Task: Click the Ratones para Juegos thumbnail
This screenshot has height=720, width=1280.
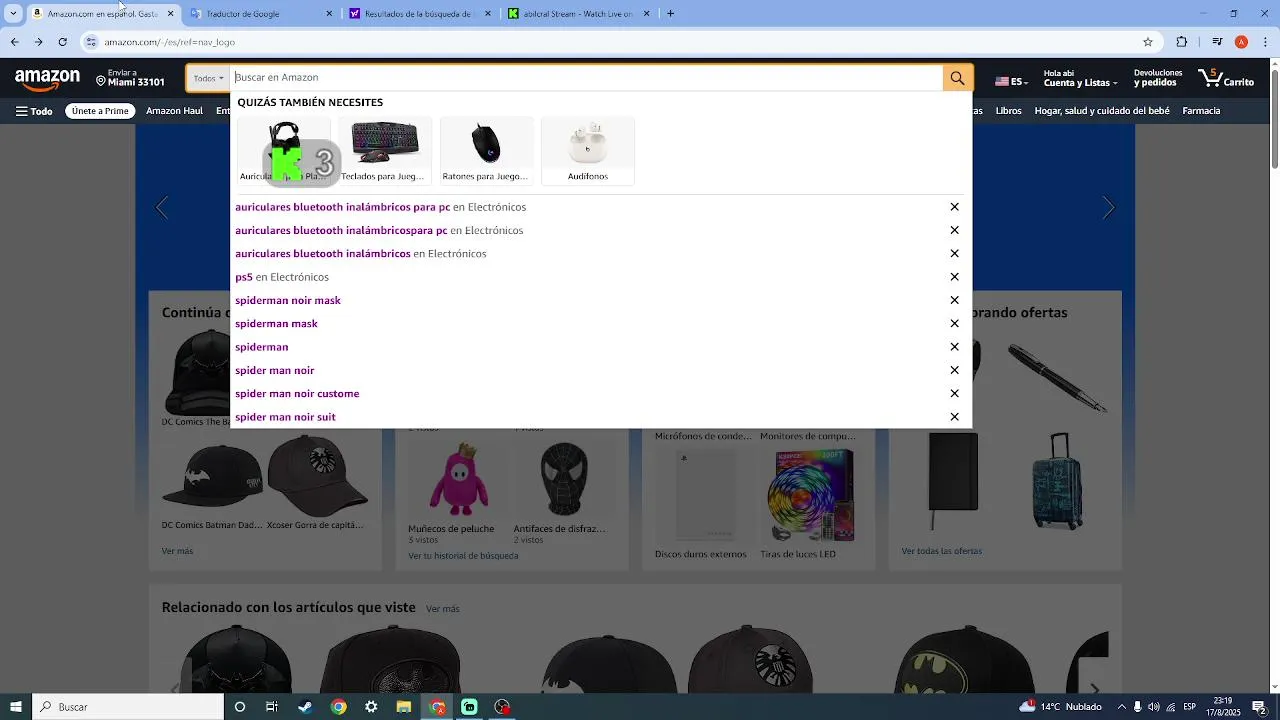Action: click(x=486, y=151)
